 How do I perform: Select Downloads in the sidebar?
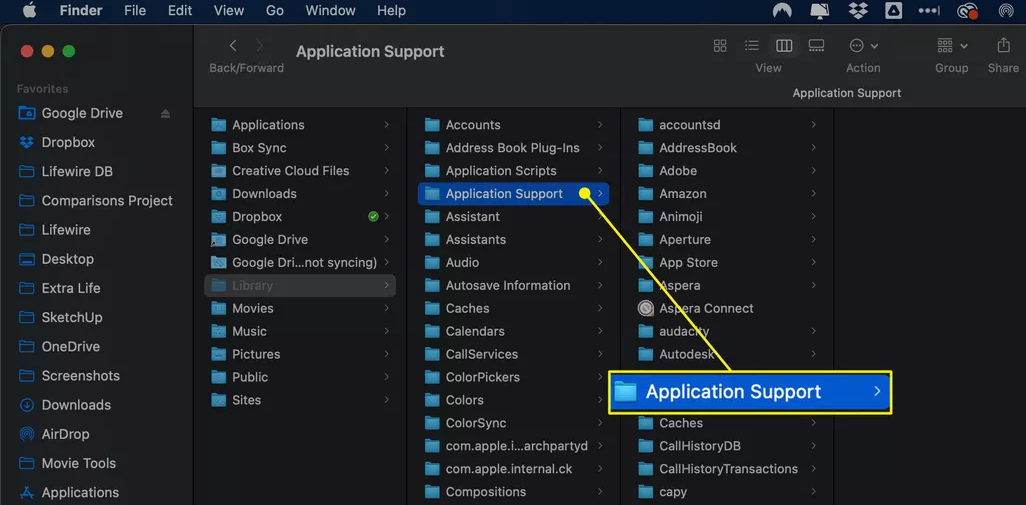pos(76,405)
